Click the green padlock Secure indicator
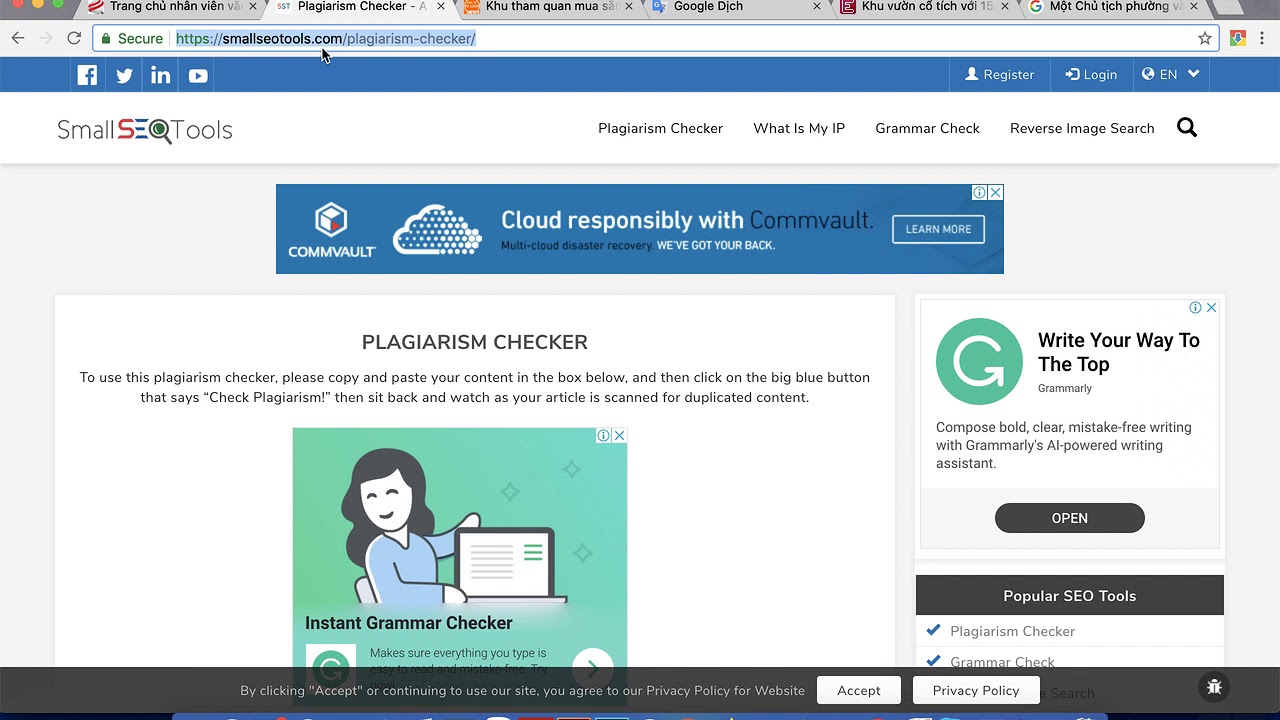Image resolution: width=1280 pixels, height=720 pixels. pyautogui.click(x=132, y=38)
